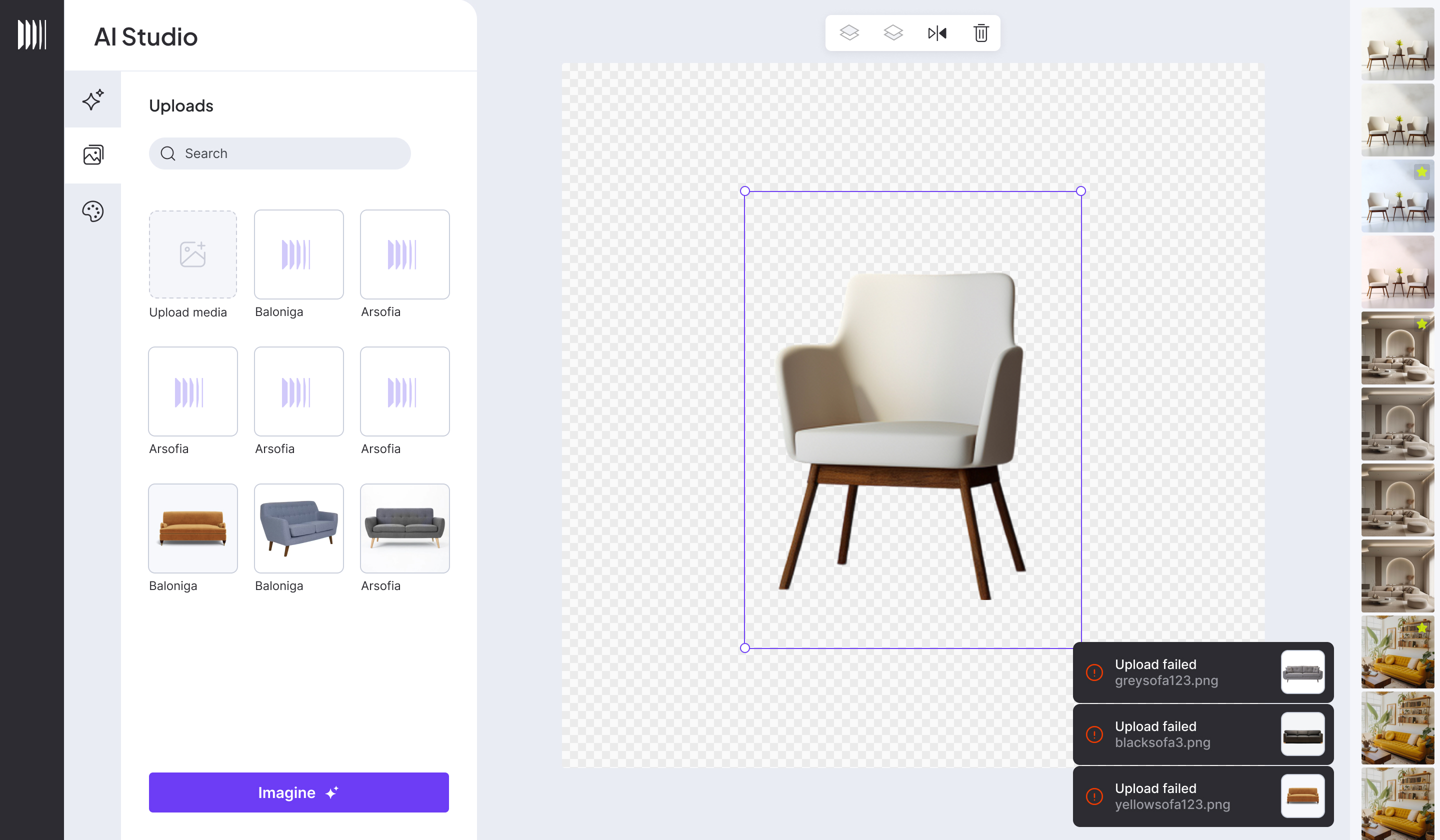Flip the selected chair horizontally
Screen dimensions: 1440x840
click(x=937, y=32)
